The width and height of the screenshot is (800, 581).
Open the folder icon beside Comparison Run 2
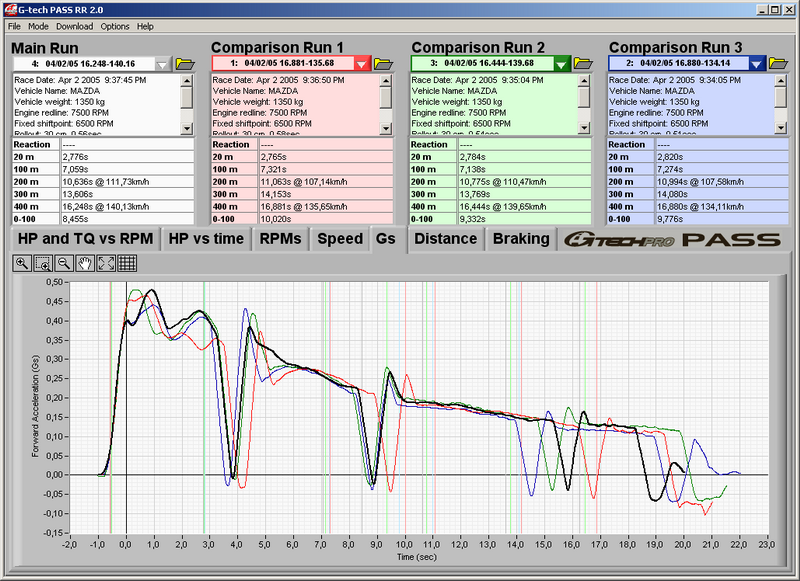coord(583,63)
